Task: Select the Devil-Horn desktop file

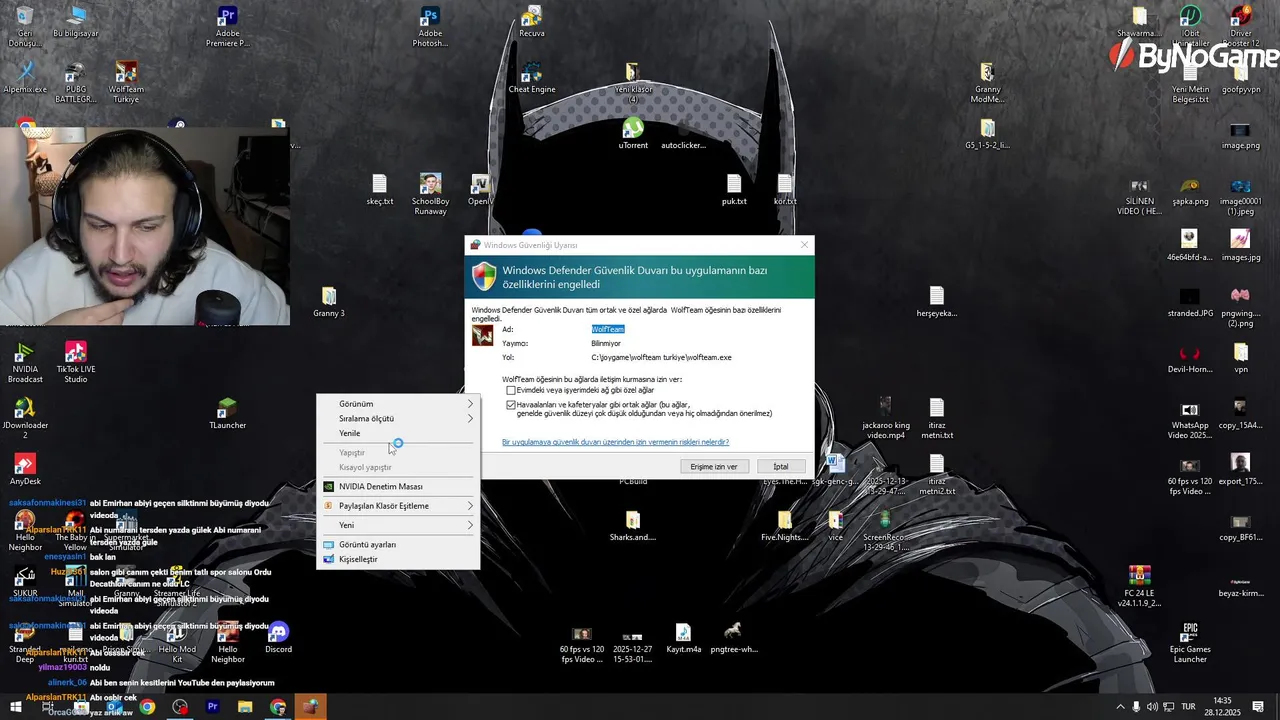Action: tap(1190, 358)
